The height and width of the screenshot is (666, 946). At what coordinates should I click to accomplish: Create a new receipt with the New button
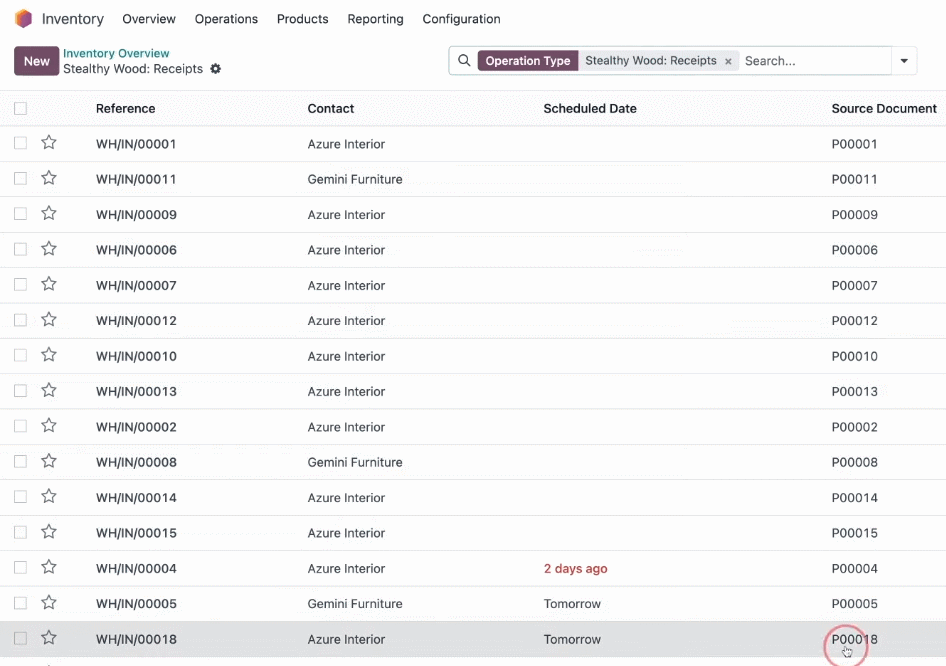[x=37, y=61]
